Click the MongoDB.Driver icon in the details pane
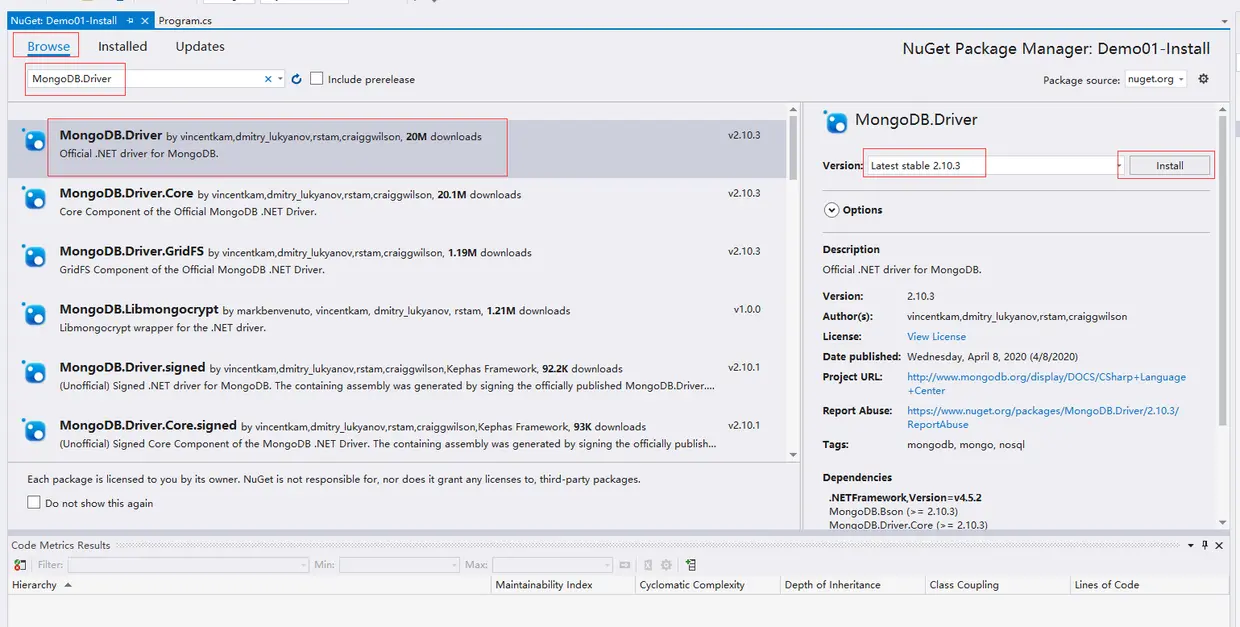1240x627 pixels. [x=835, y=122]
